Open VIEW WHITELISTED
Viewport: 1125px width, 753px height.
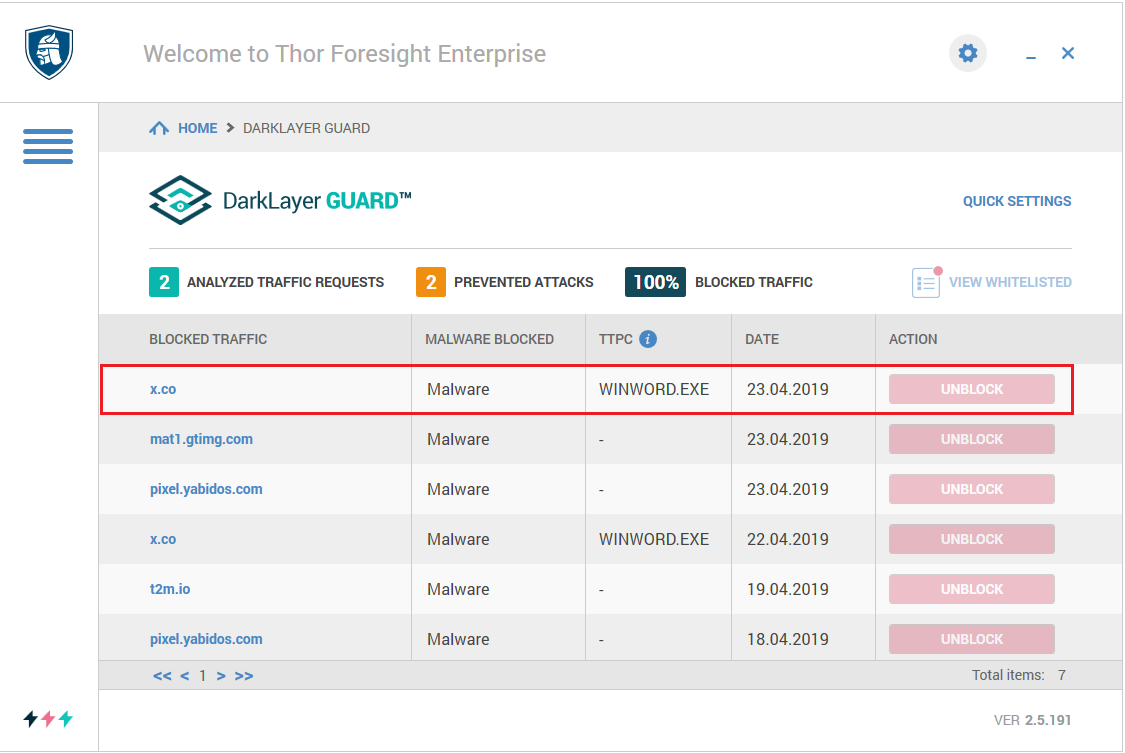pyautogui.click(x=1010, y=283)
